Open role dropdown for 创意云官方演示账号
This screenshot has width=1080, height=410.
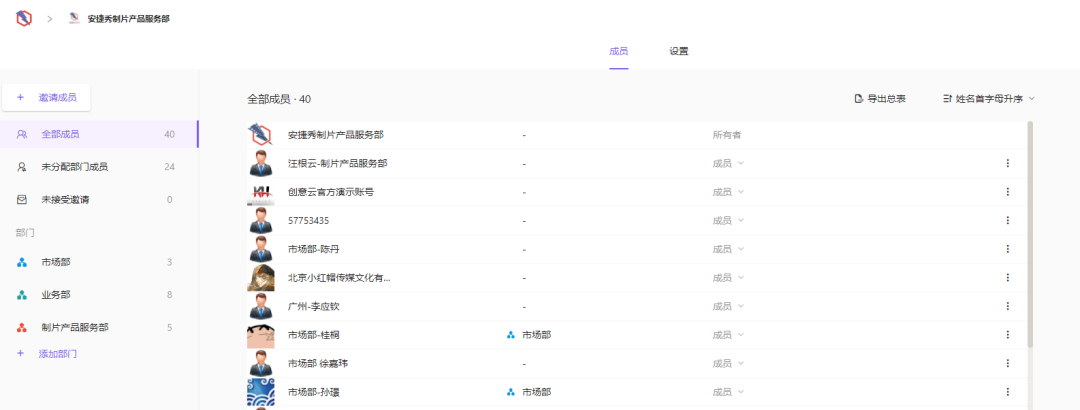pos(728,192)
